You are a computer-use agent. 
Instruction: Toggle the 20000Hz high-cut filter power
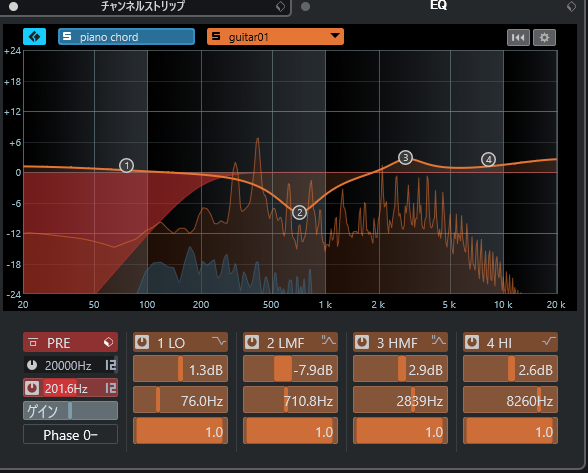point(32,365)
